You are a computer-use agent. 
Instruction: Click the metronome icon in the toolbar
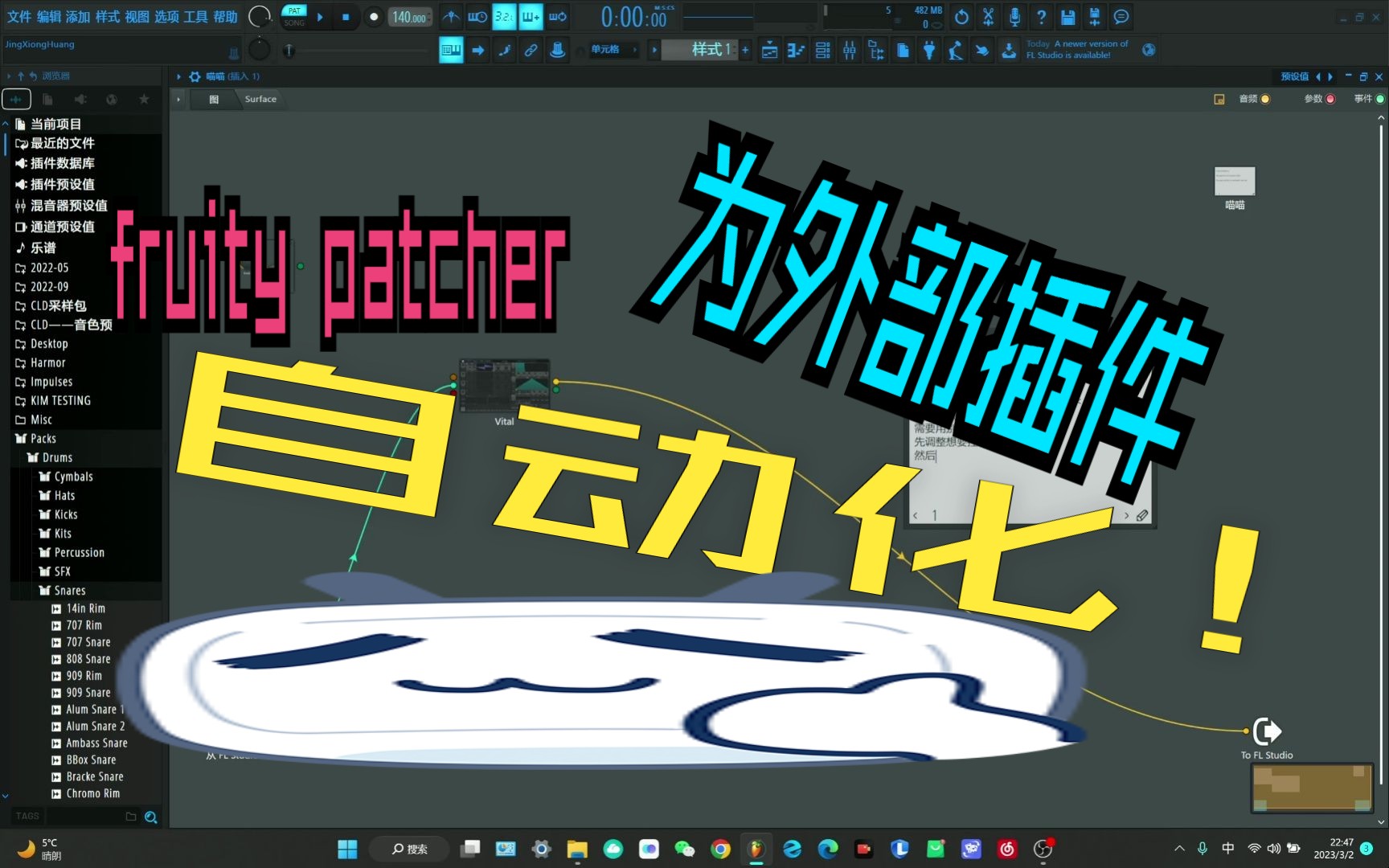point(452,17)
